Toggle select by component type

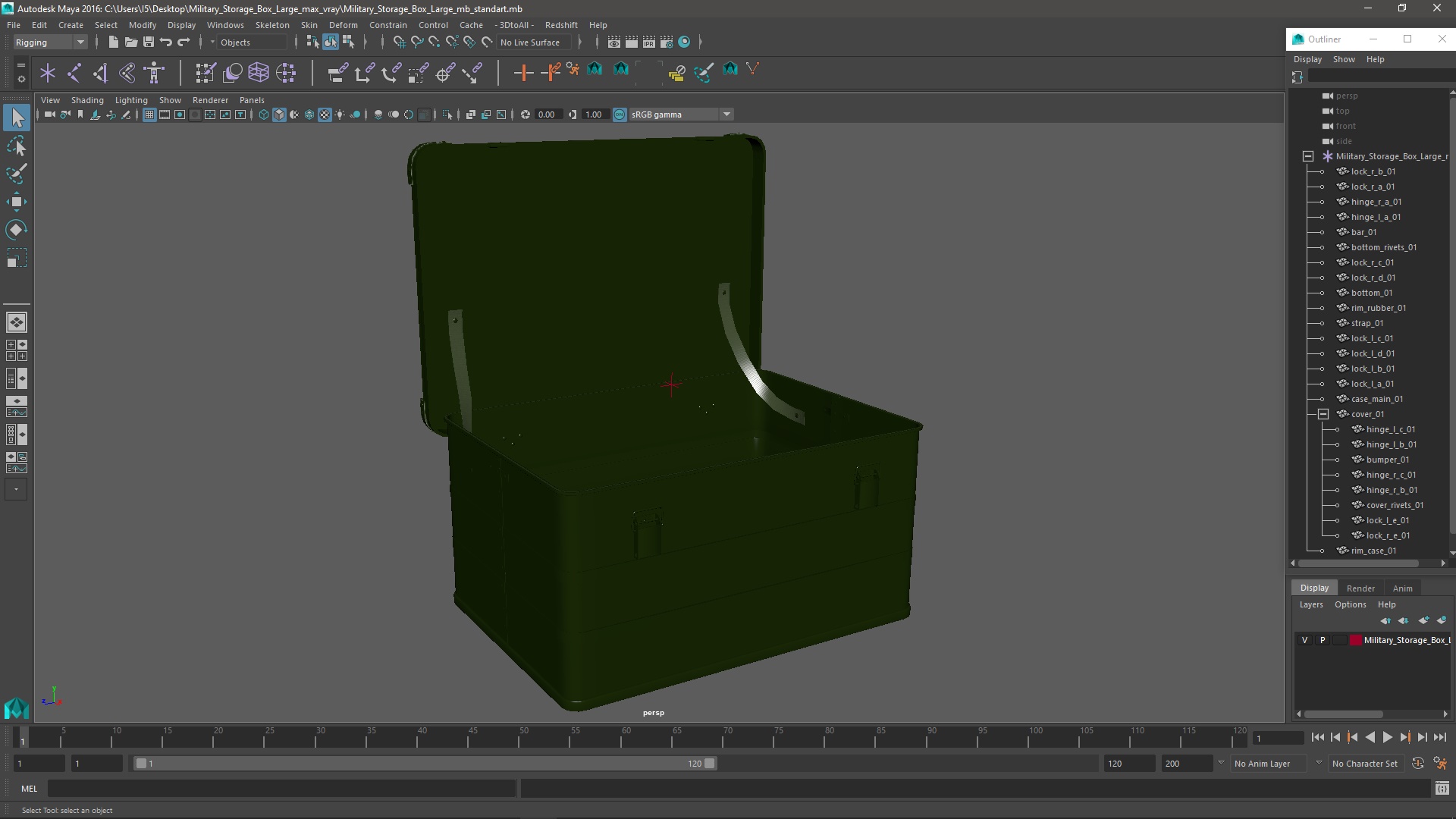point(348,42)
